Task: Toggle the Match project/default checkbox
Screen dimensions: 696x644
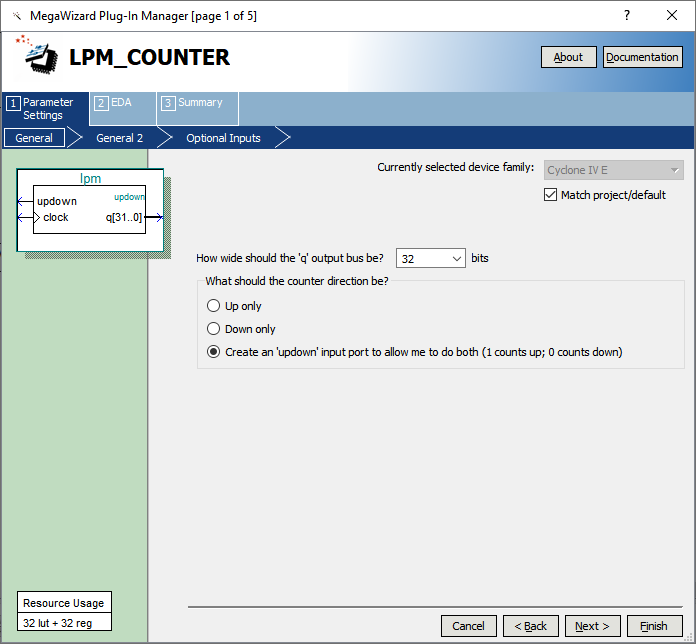Action: point(550,195)
